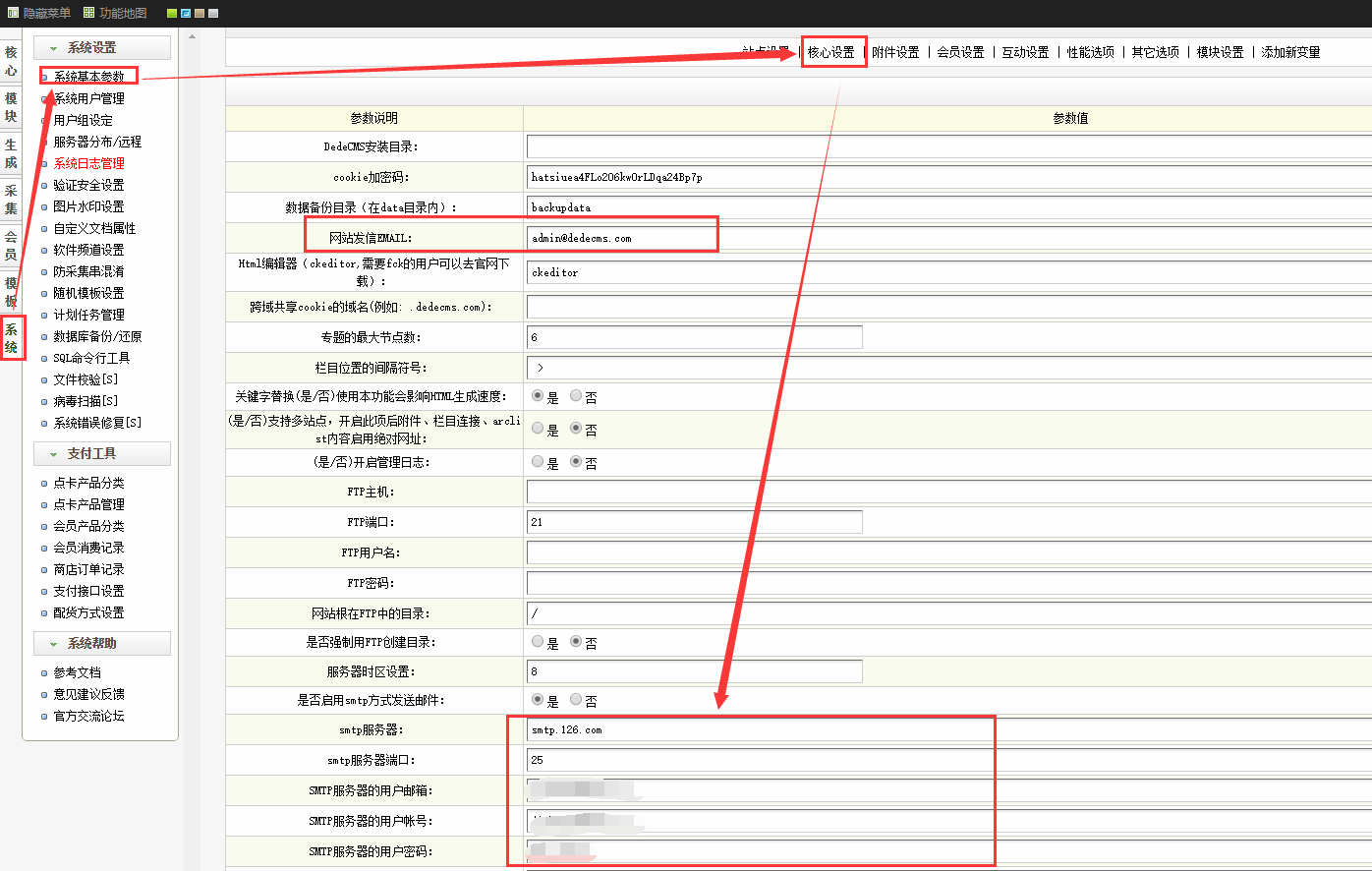1372x871 pixels.
Task: Collapse the 系统设置 menu section
Action: 54,48
